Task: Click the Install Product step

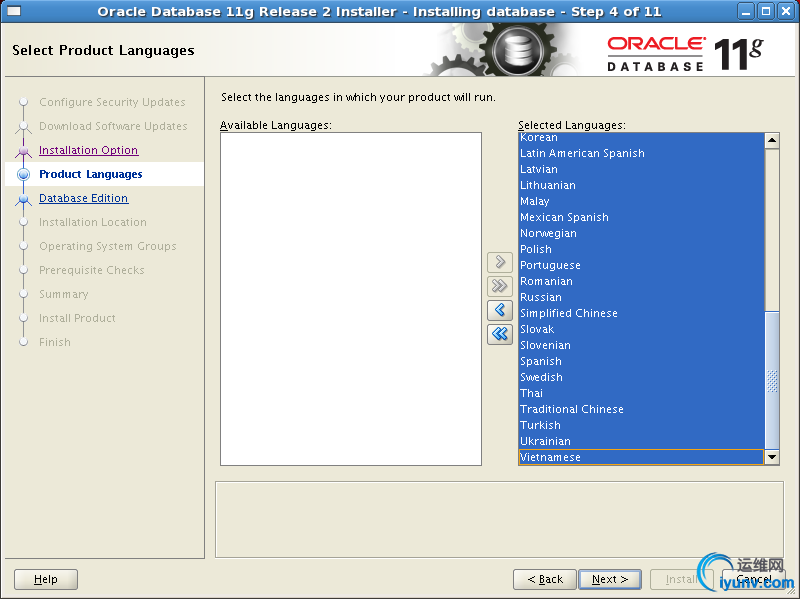Action: 78,318
